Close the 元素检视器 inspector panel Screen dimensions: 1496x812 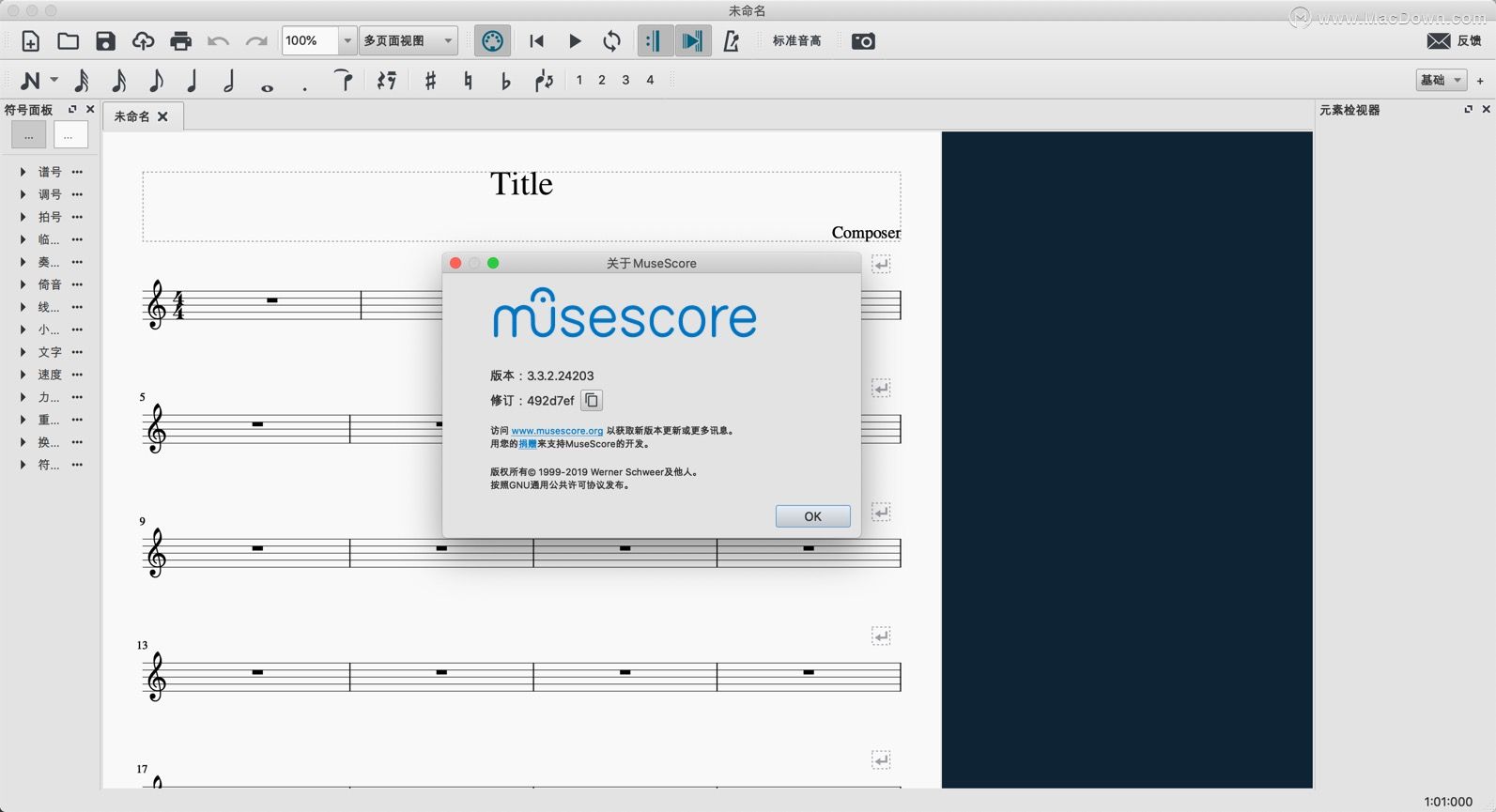[1486, 109]
